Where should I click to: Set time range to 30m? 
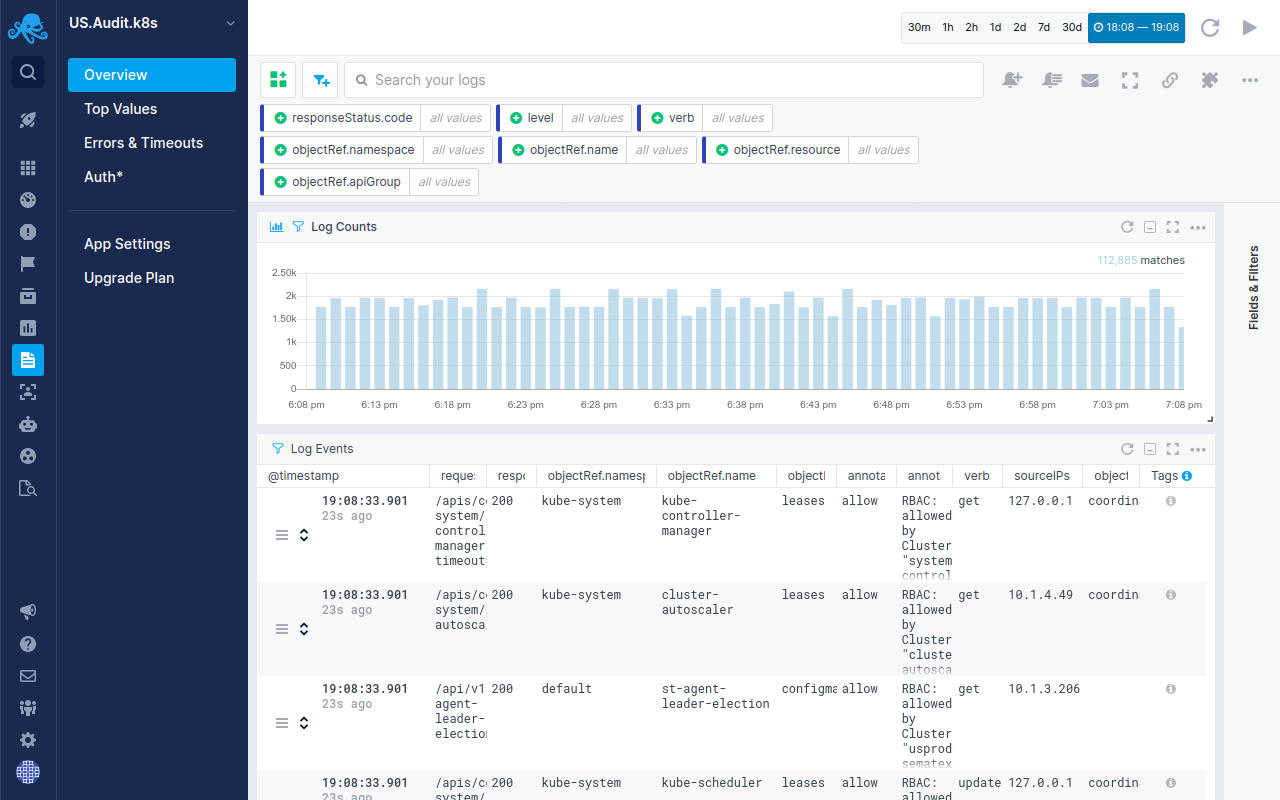[919, 27]
